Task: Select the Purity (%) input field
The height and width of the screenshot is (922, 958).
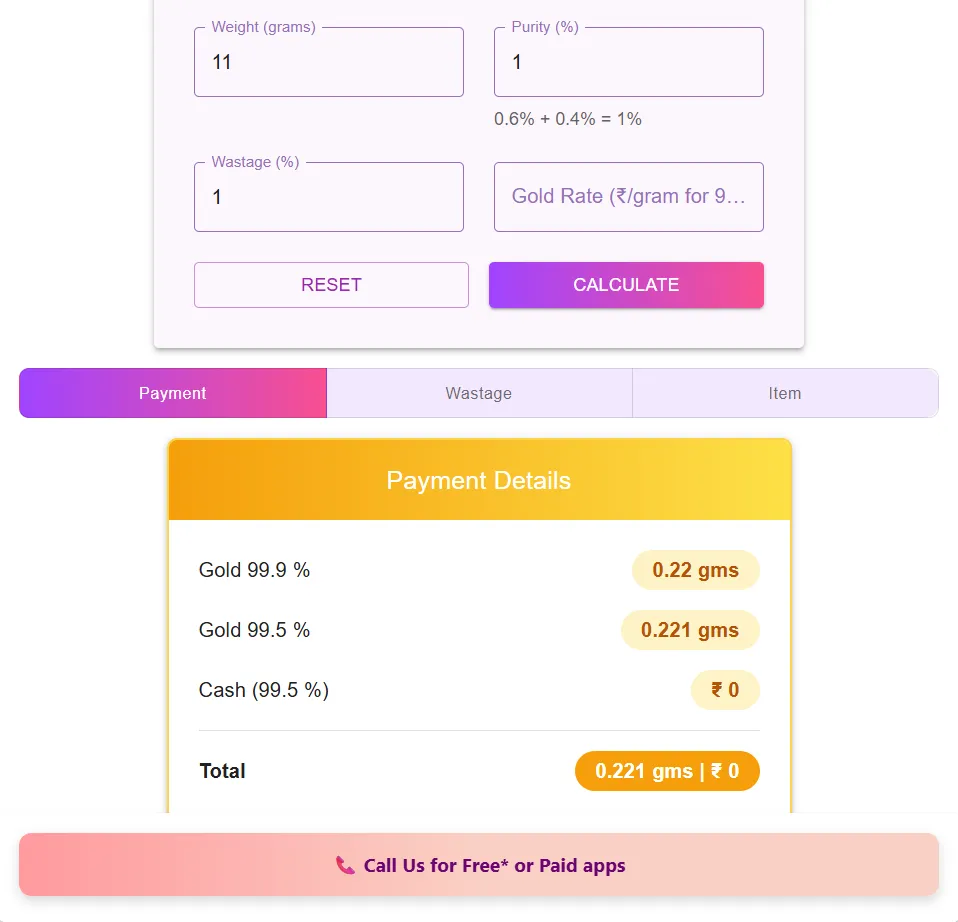Action: pos(628,62)
